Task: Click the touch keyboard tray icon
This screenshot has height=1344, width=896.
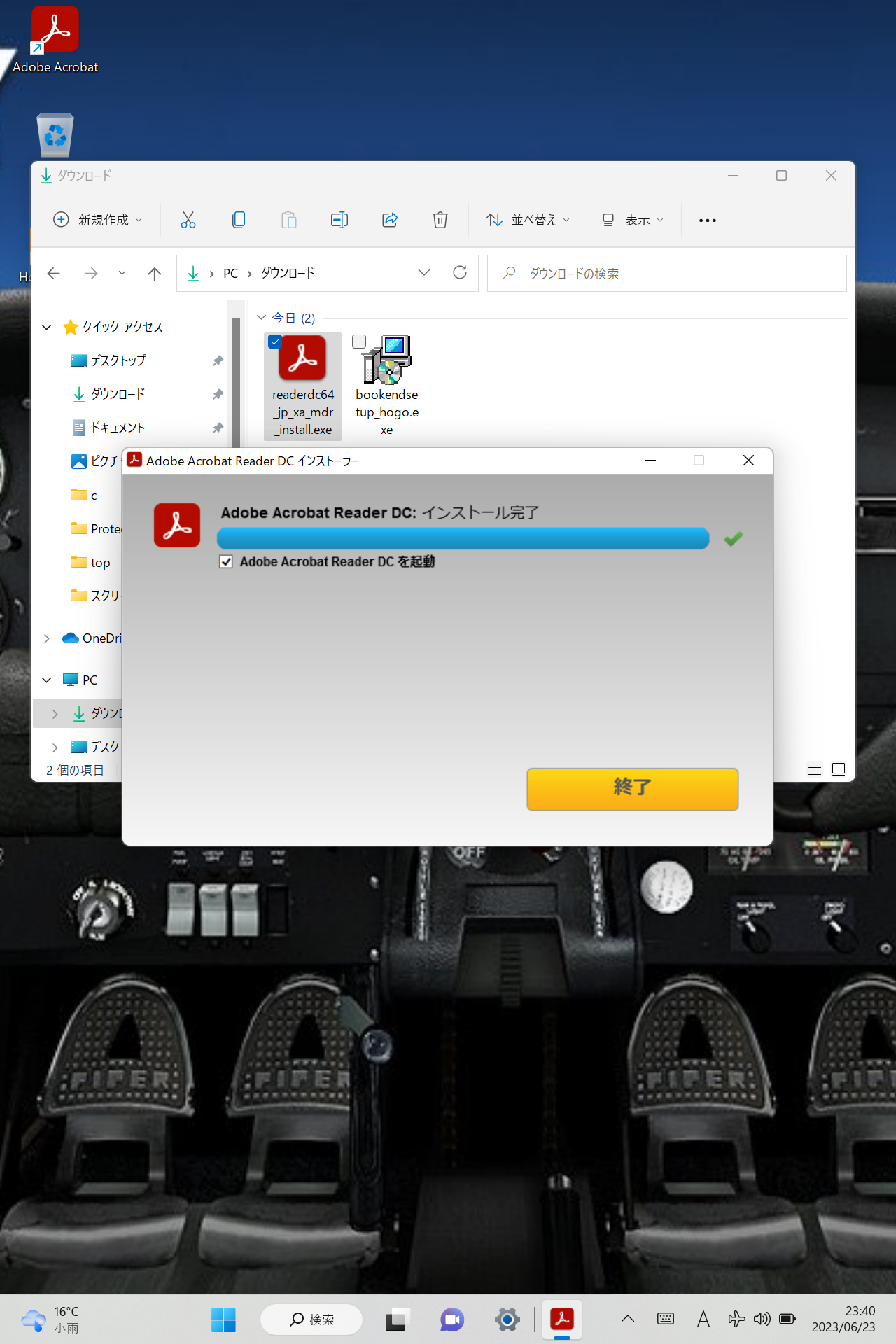Action: click(666, 1319)
